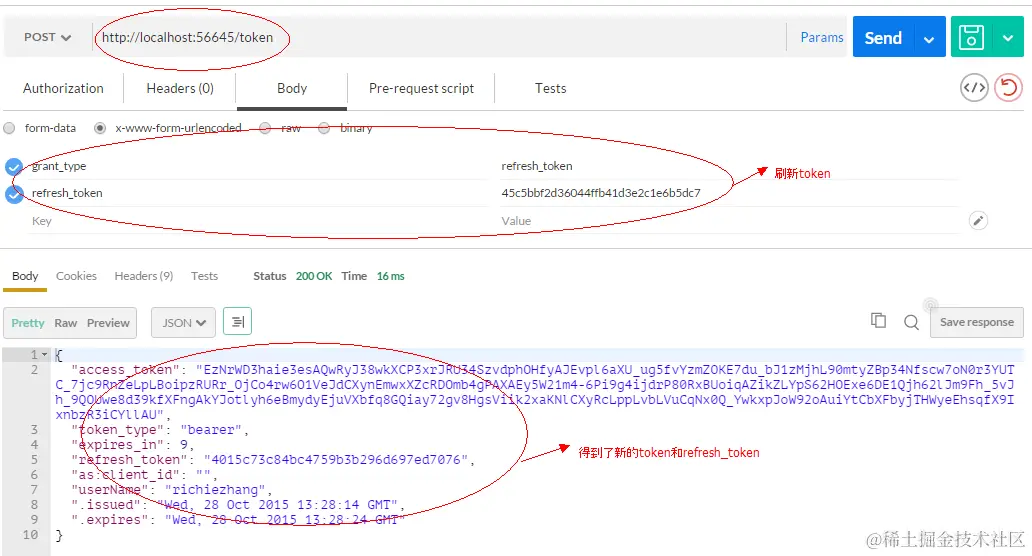Select the raw body radio option
This screenshot has width=1032, height=556.
click(x=265, y=128)
